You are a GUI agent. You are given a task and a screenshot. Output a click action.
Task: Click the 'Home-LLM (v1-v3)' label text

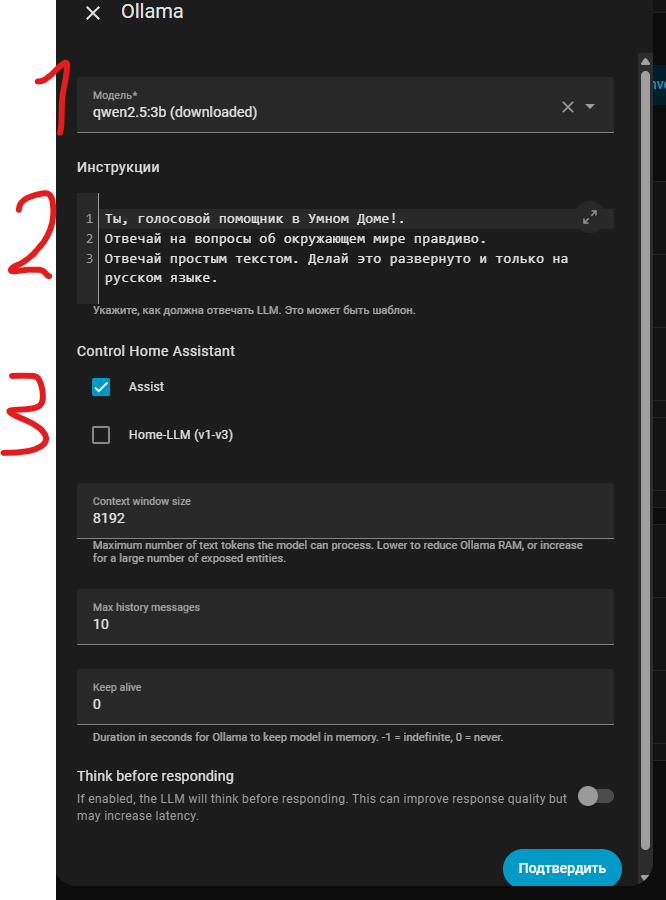pos(181,435)
